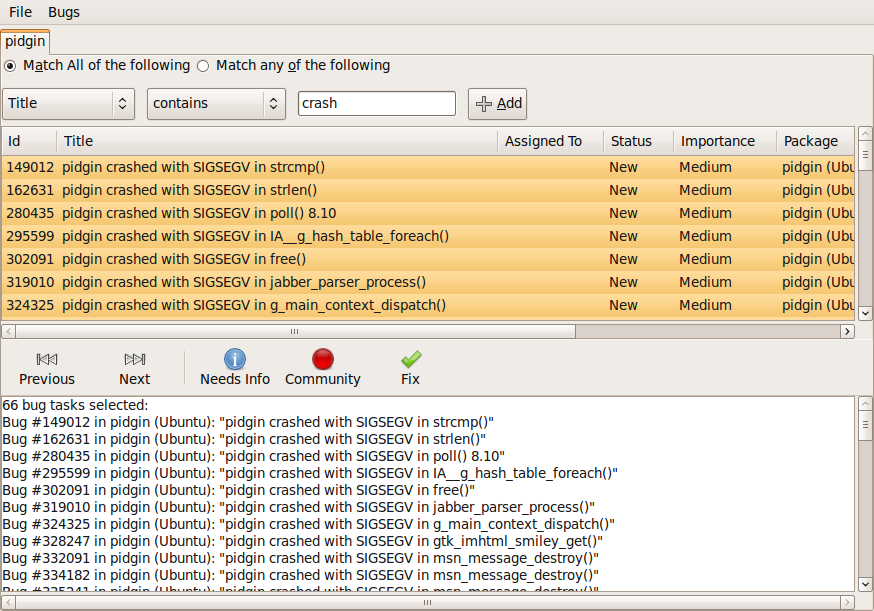The image size is (874, 611).
Task: Click the bug list vertical scrollbar handle
Action: [x=865, y=154]
